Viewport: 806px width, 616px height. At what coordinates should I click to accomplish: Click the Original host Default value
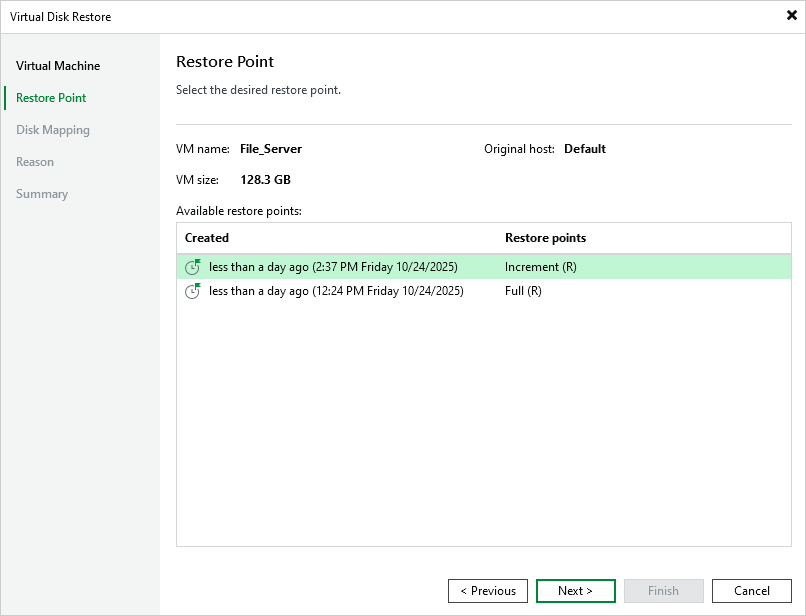[584, 149]
